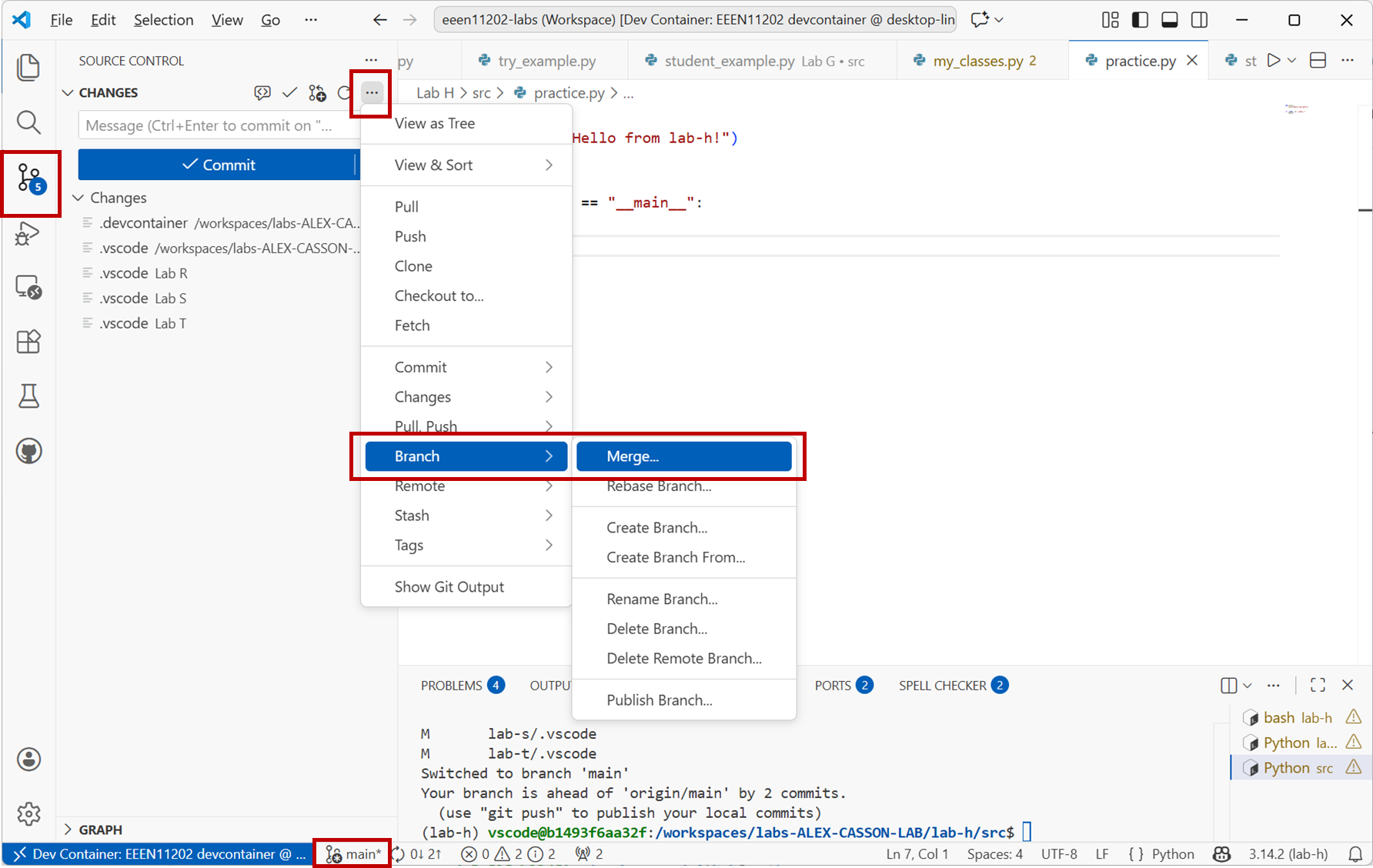This screenshot has height=868, width=1373.
Task: Open the Extensions view
Action: point(28,342)
